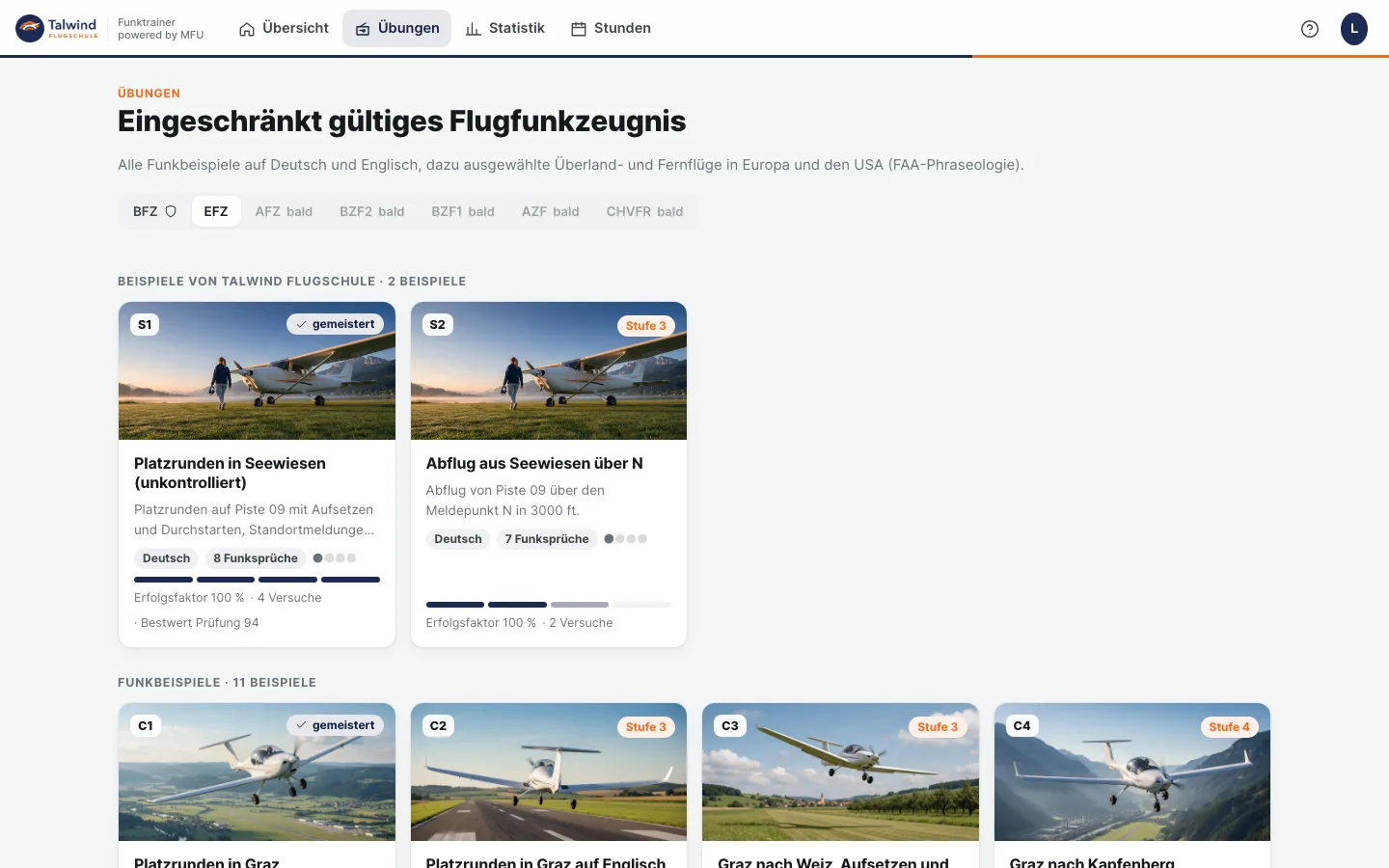
Task: Open the S1 card thumbnail image
Action: coord(257,371)
